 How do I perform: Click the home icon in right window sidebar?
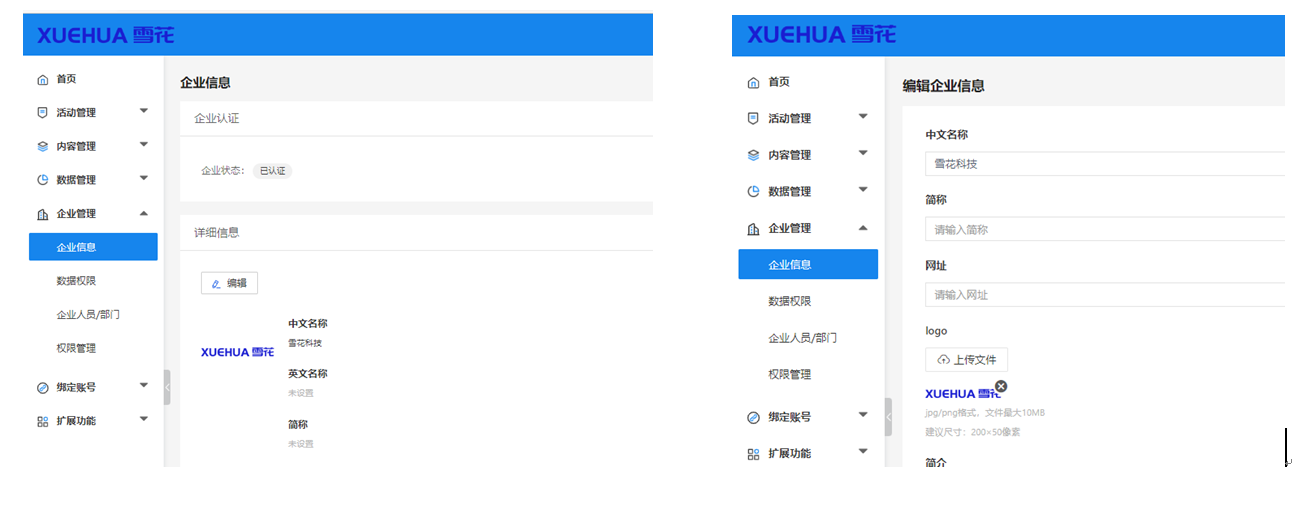tap(754, 82)
